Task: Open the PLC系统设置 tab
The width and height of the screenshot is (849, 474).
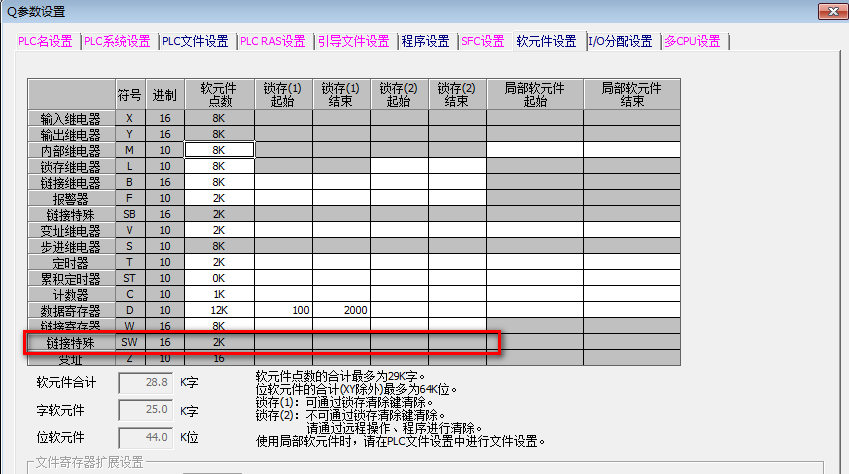Action: tap(117, 41)
